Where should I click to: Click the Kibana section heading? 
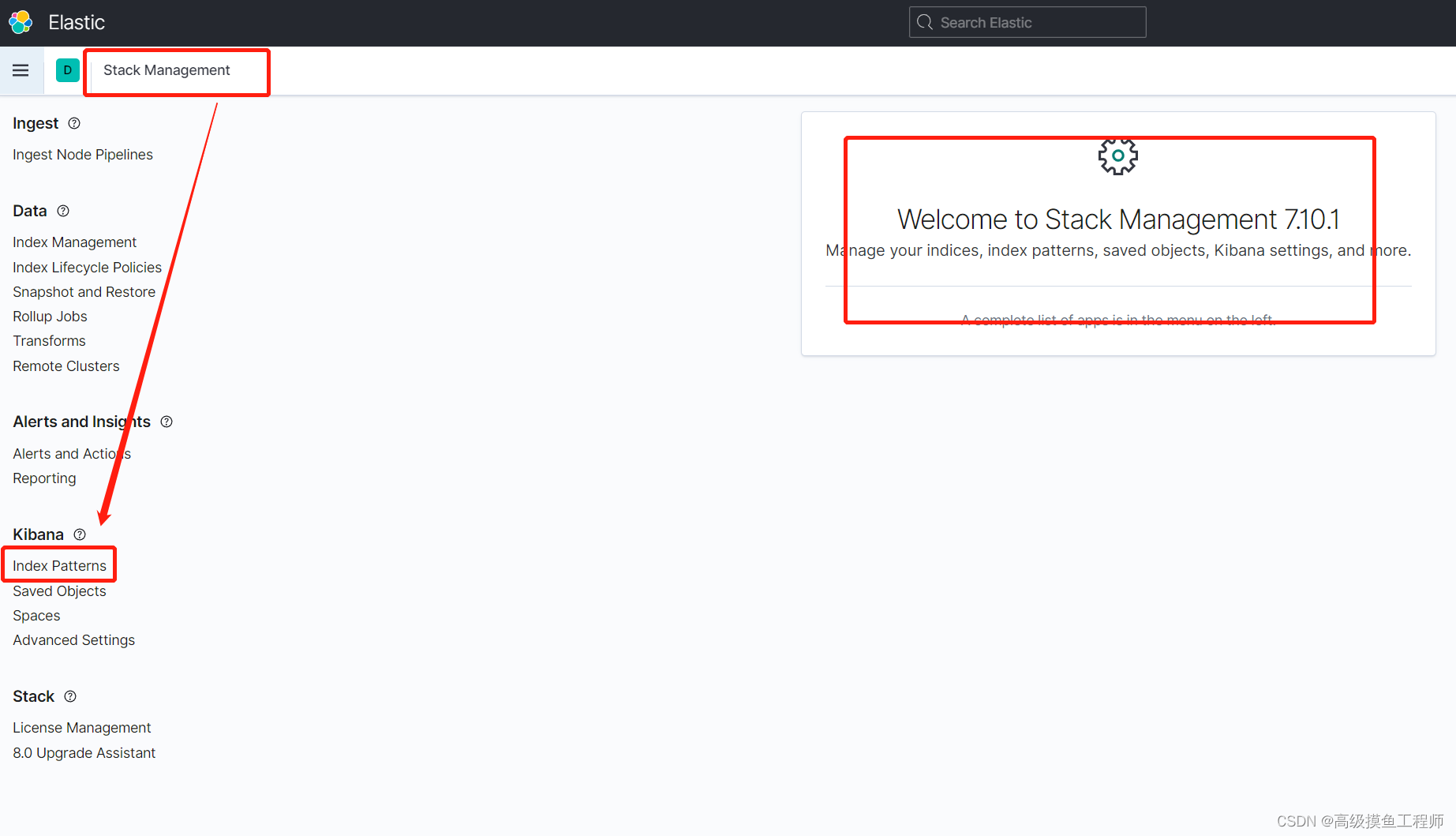38,534
